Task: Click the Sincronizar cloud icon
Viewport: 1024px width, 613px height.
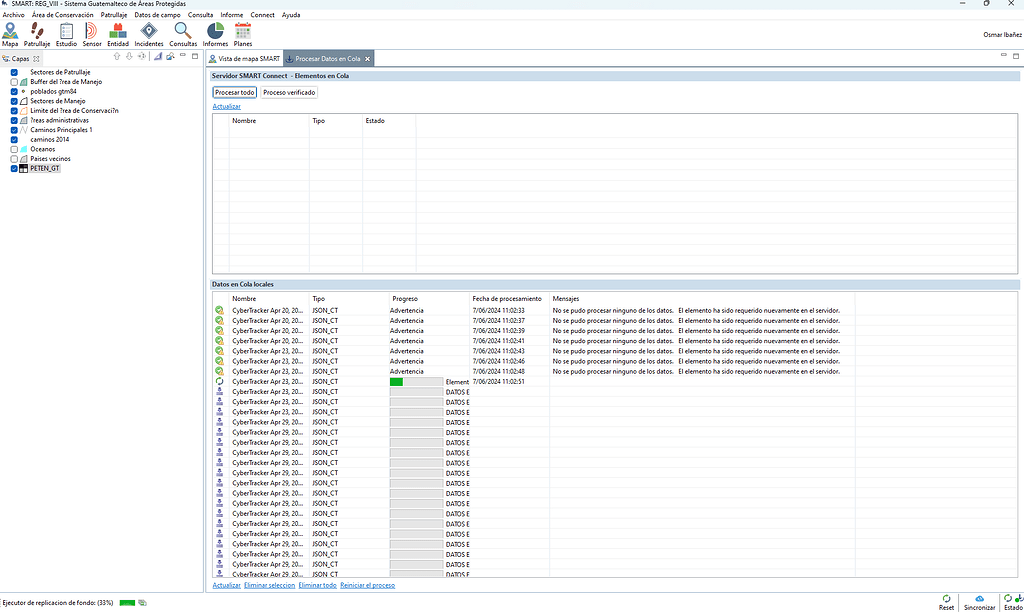Action: point(979,599)
